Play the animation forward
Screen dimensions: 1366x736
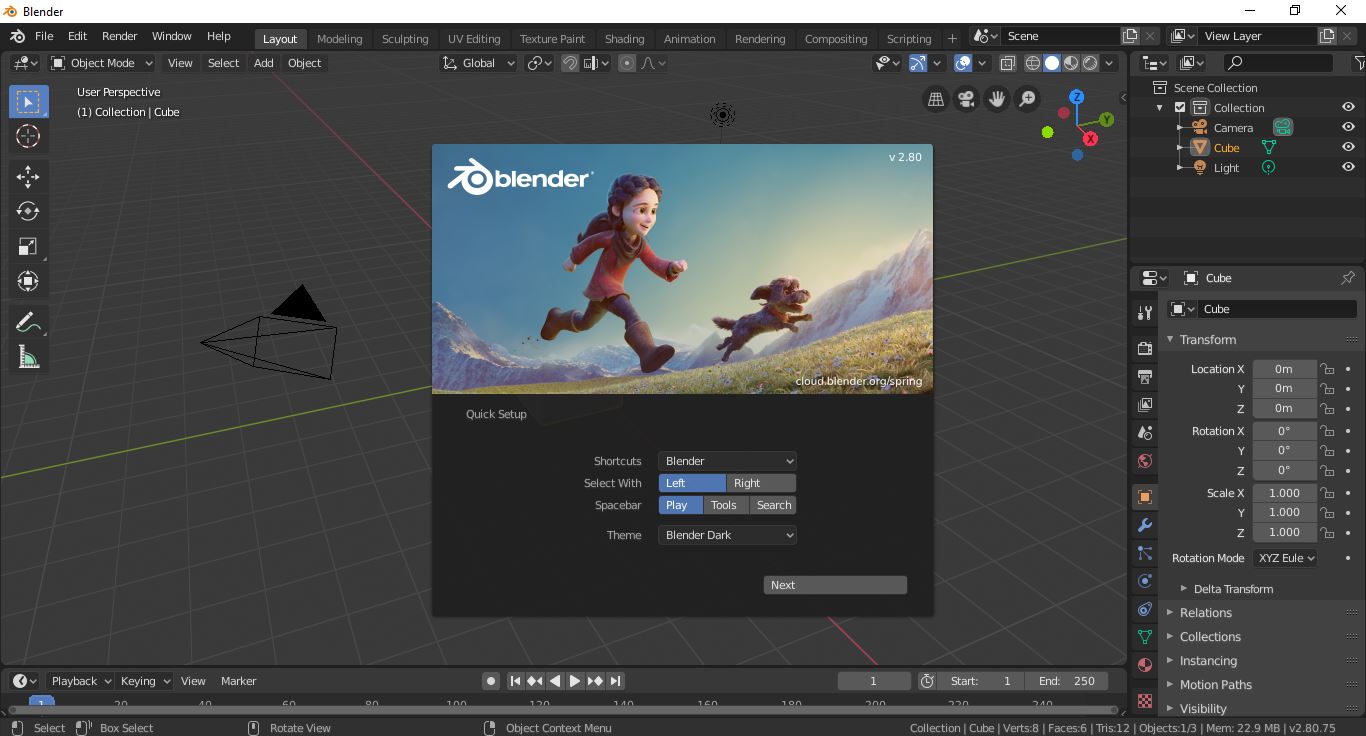[575, 681]
